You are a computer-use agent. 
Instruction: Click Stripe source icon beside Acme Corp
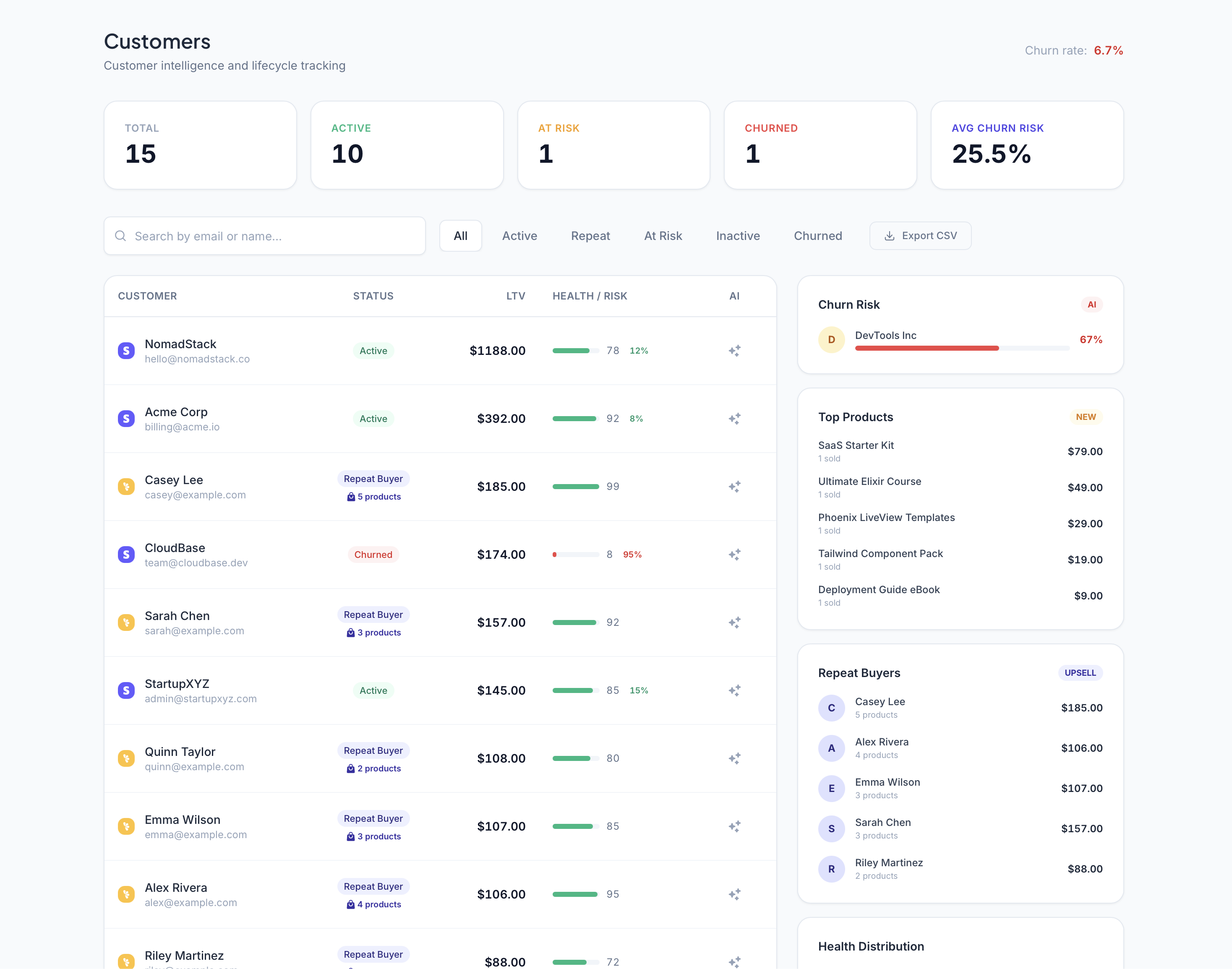[x=126, y=419]
